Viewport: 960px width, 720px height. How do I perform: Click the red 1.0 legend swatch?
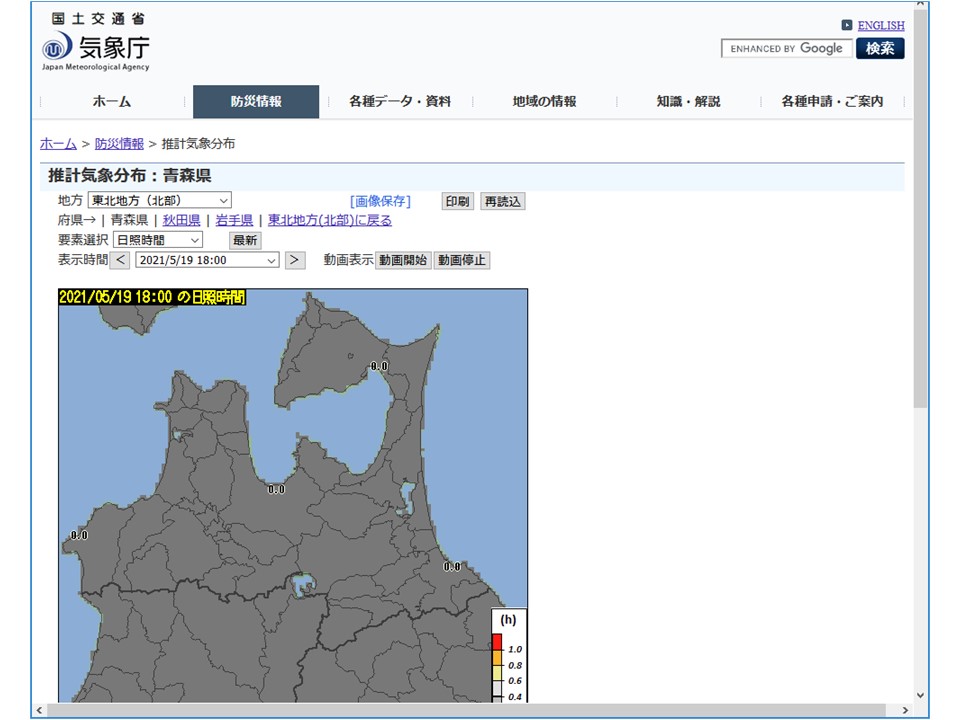497,642
